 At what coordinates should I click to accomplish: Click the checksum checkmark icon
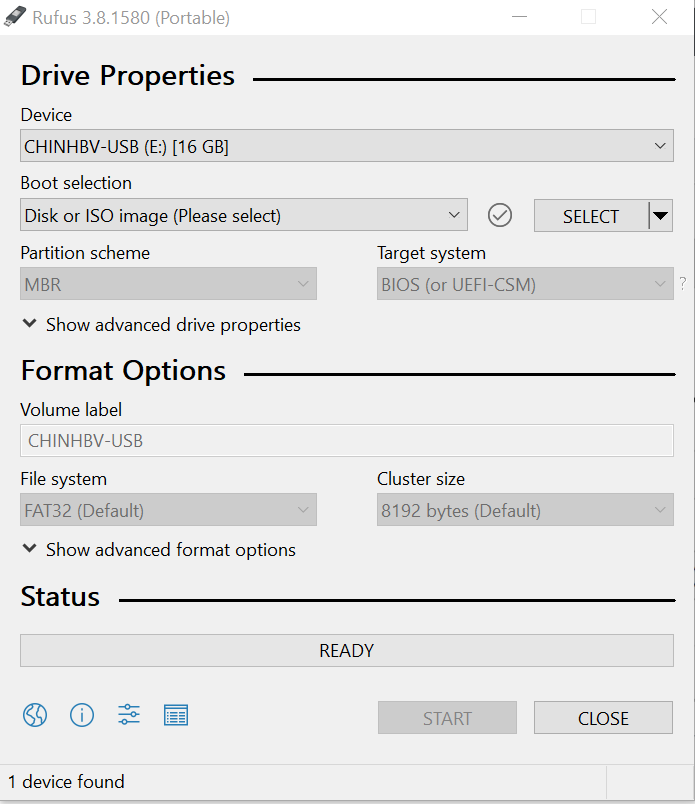coord(500,215)
